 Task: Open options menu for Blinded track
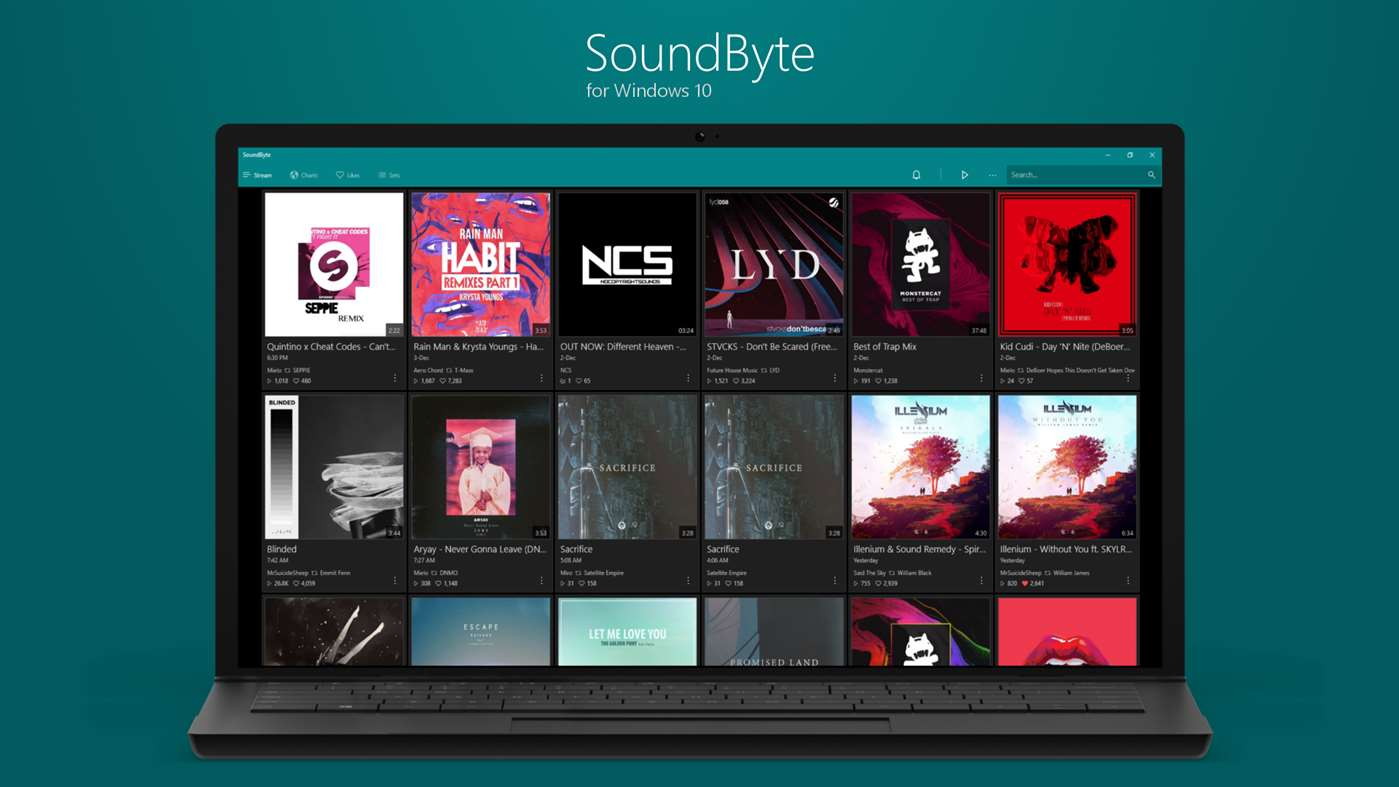395,580
